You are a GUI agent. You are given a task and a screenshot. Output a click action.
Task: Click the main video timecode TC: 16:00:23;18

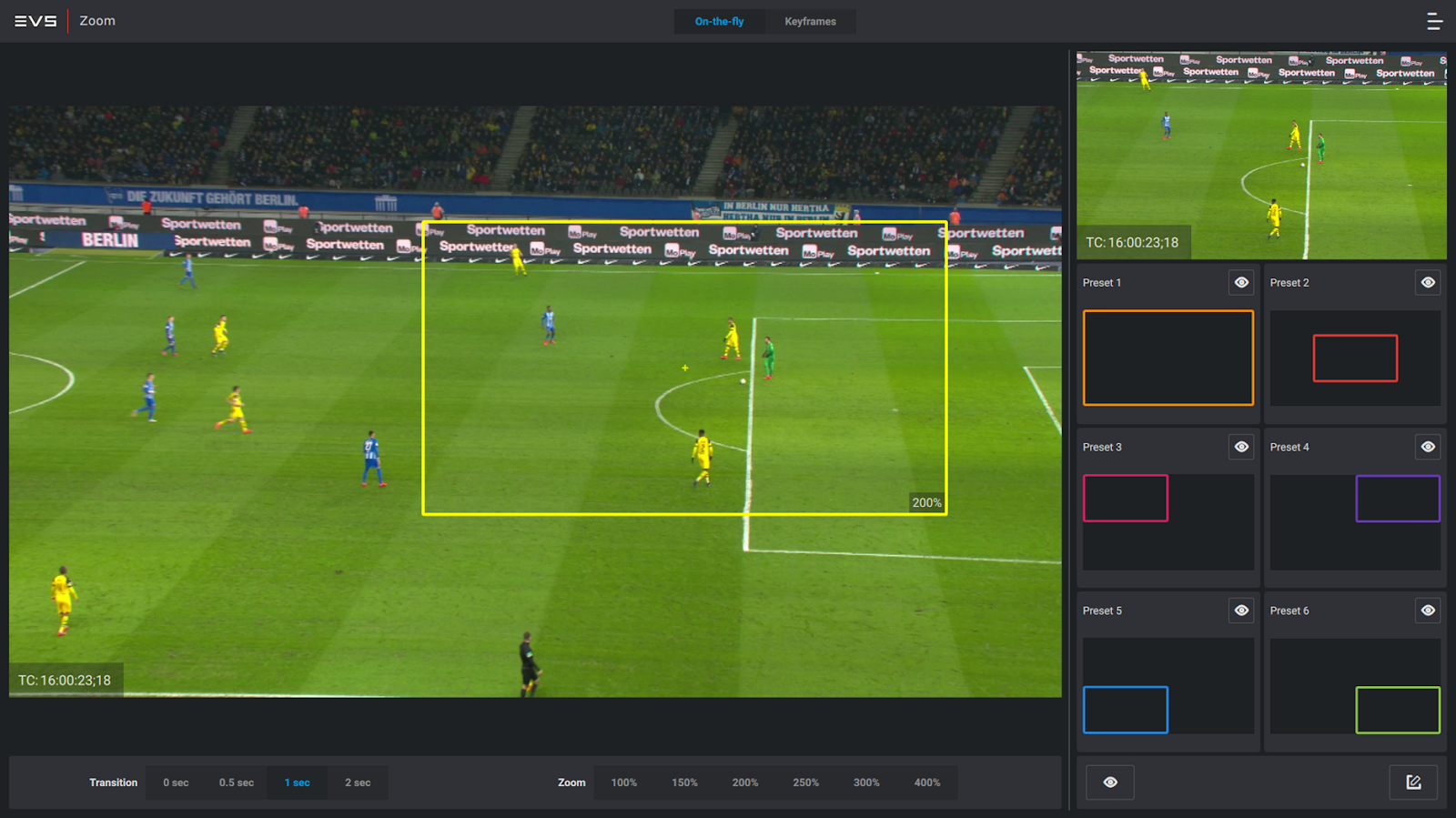click(65, 681)
